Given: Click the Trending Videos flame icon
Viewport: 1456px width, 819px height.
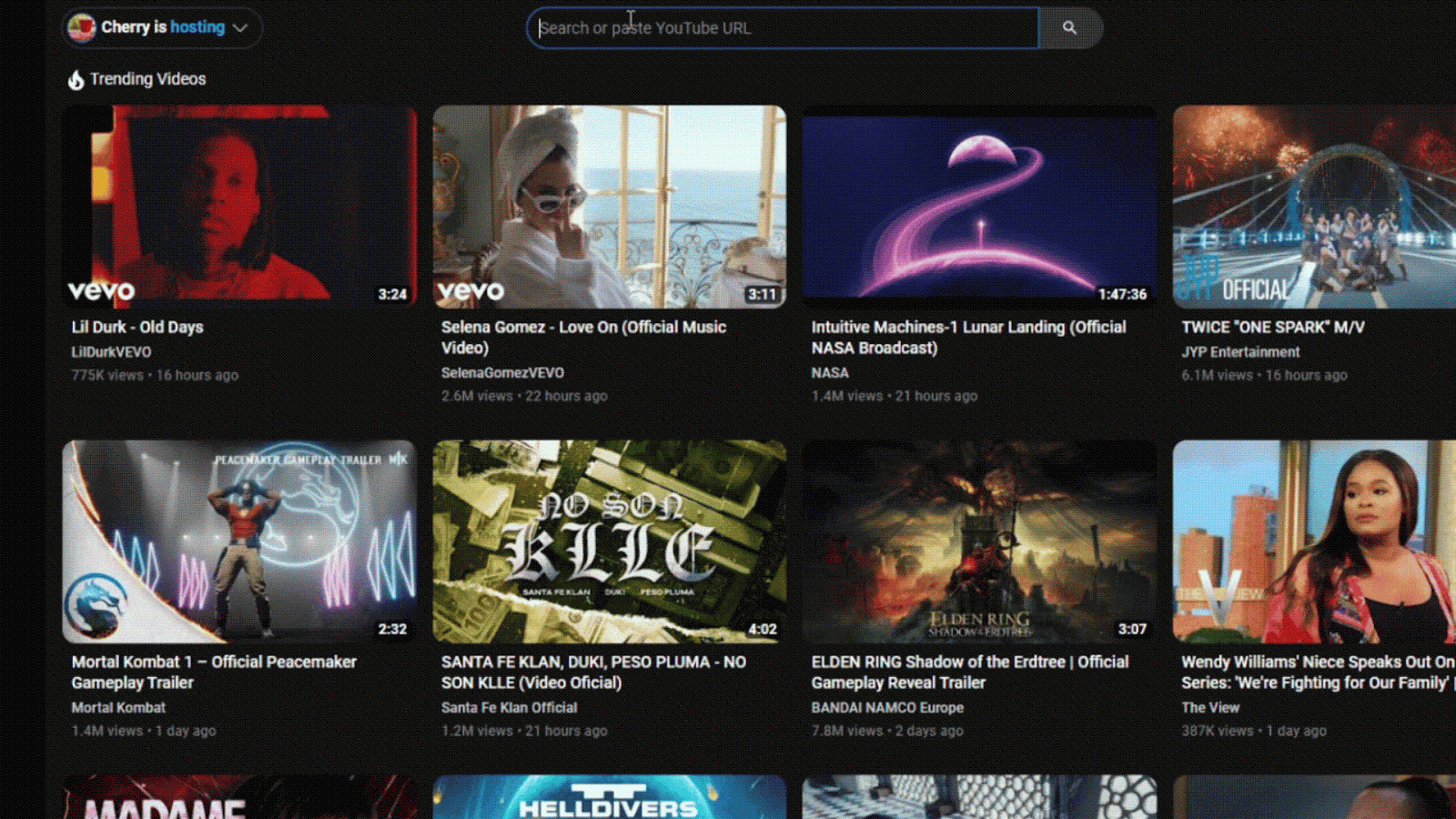Looking at the screenshot, I should [x=76, y=80].
